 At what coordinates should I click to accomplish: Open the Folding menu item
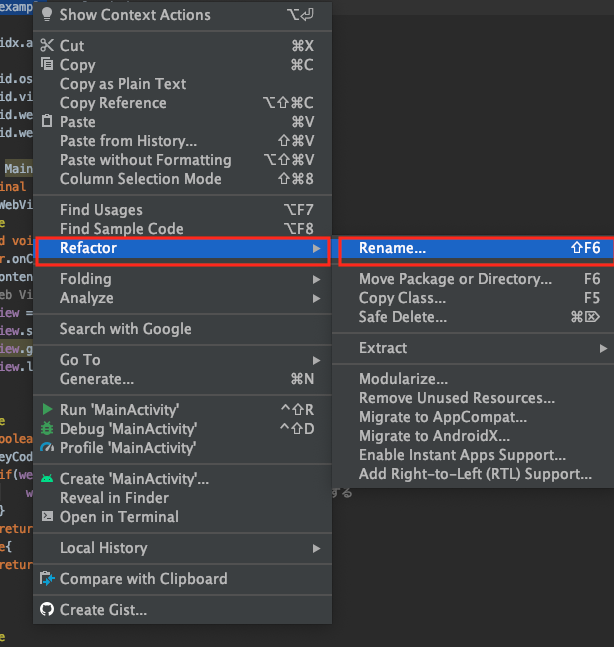coord(182,279)
